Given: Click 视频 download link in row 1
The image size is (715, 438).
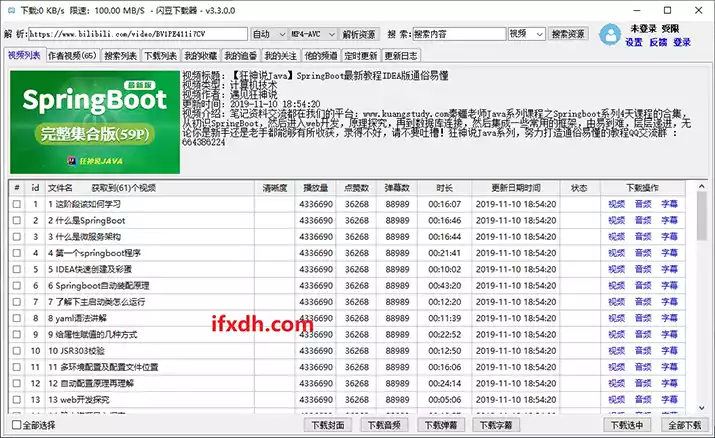Looking at the screenshot, I should click(616, 204).
